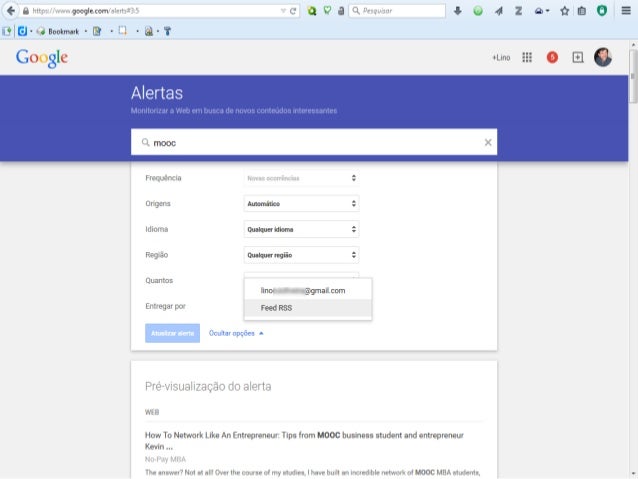Viewport: 638px width, 479px height.
Task: Open the account profile picture
Action: [603, 57]
